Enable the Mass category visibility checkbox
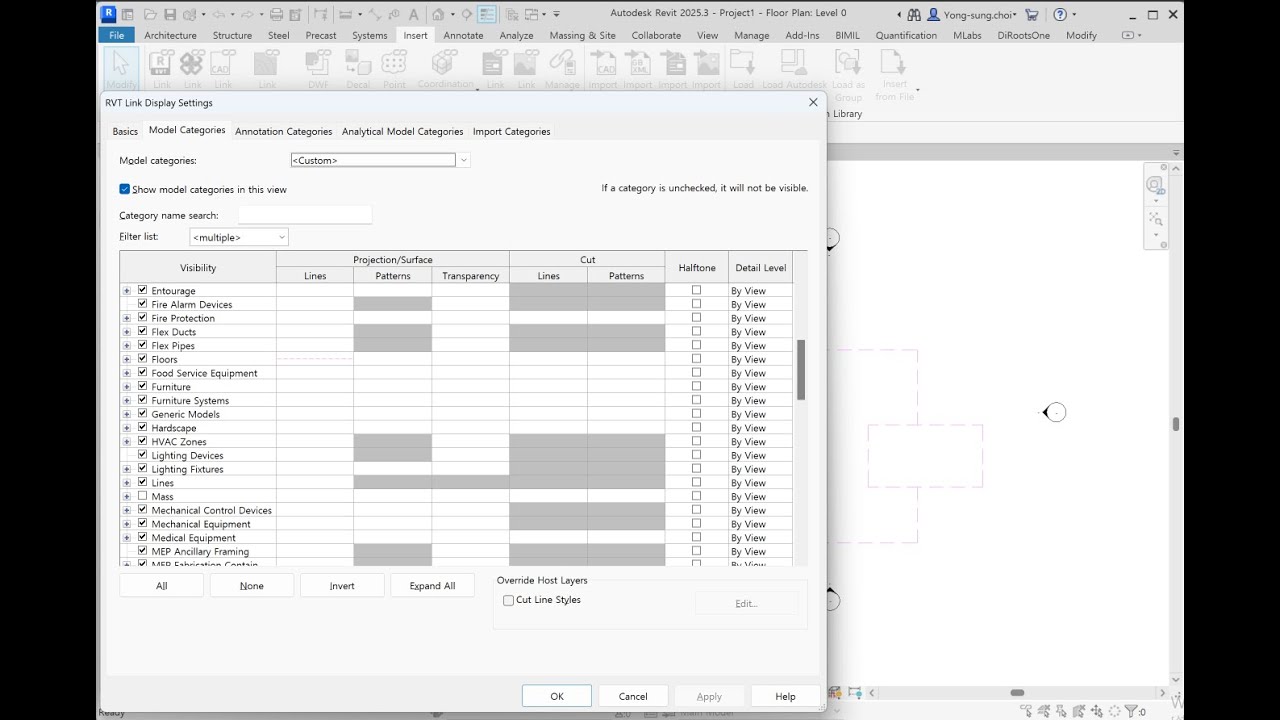 tap(142, 496)
